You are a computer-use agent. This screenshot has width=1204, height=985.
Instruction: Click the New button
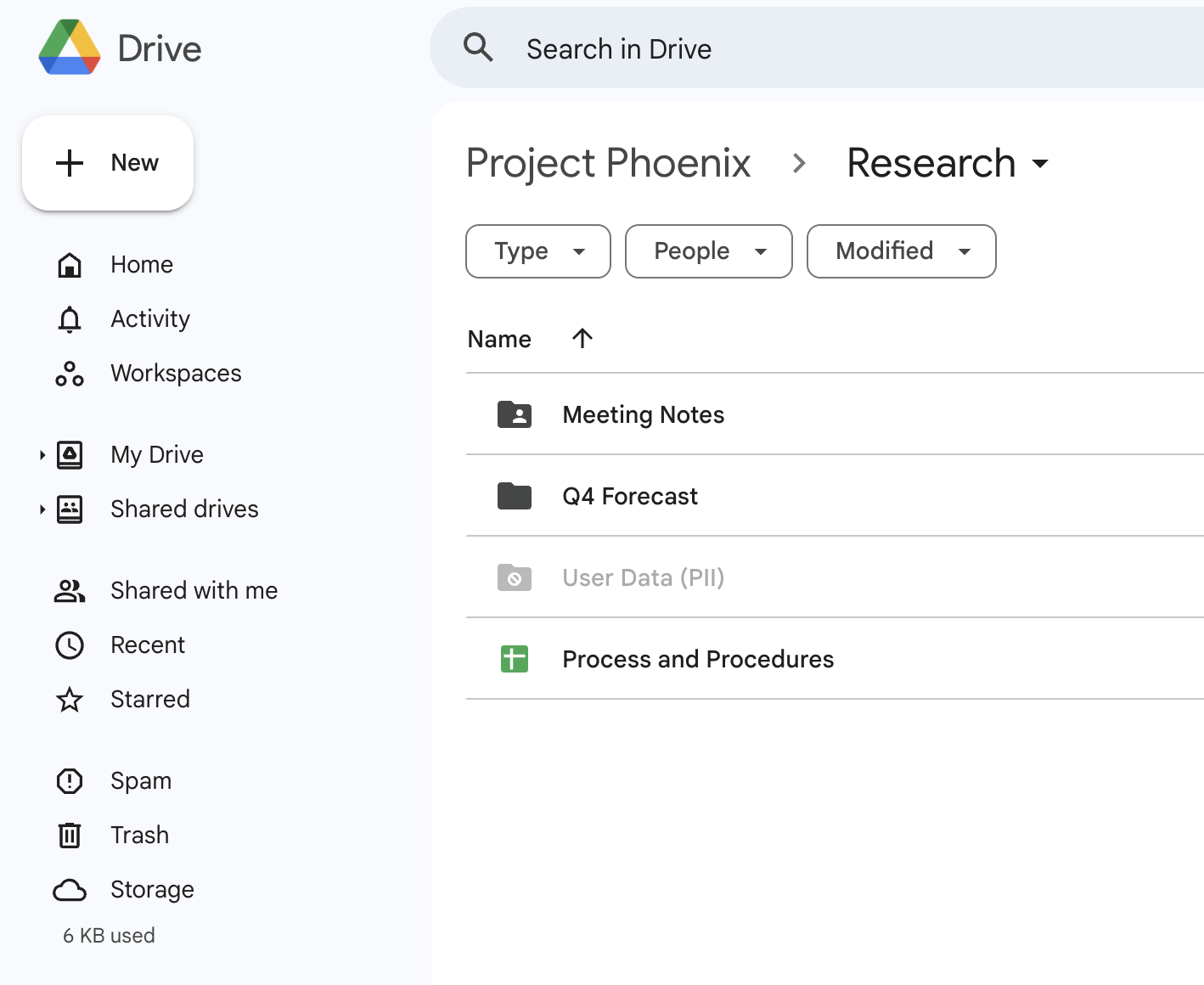coord(108,163)
